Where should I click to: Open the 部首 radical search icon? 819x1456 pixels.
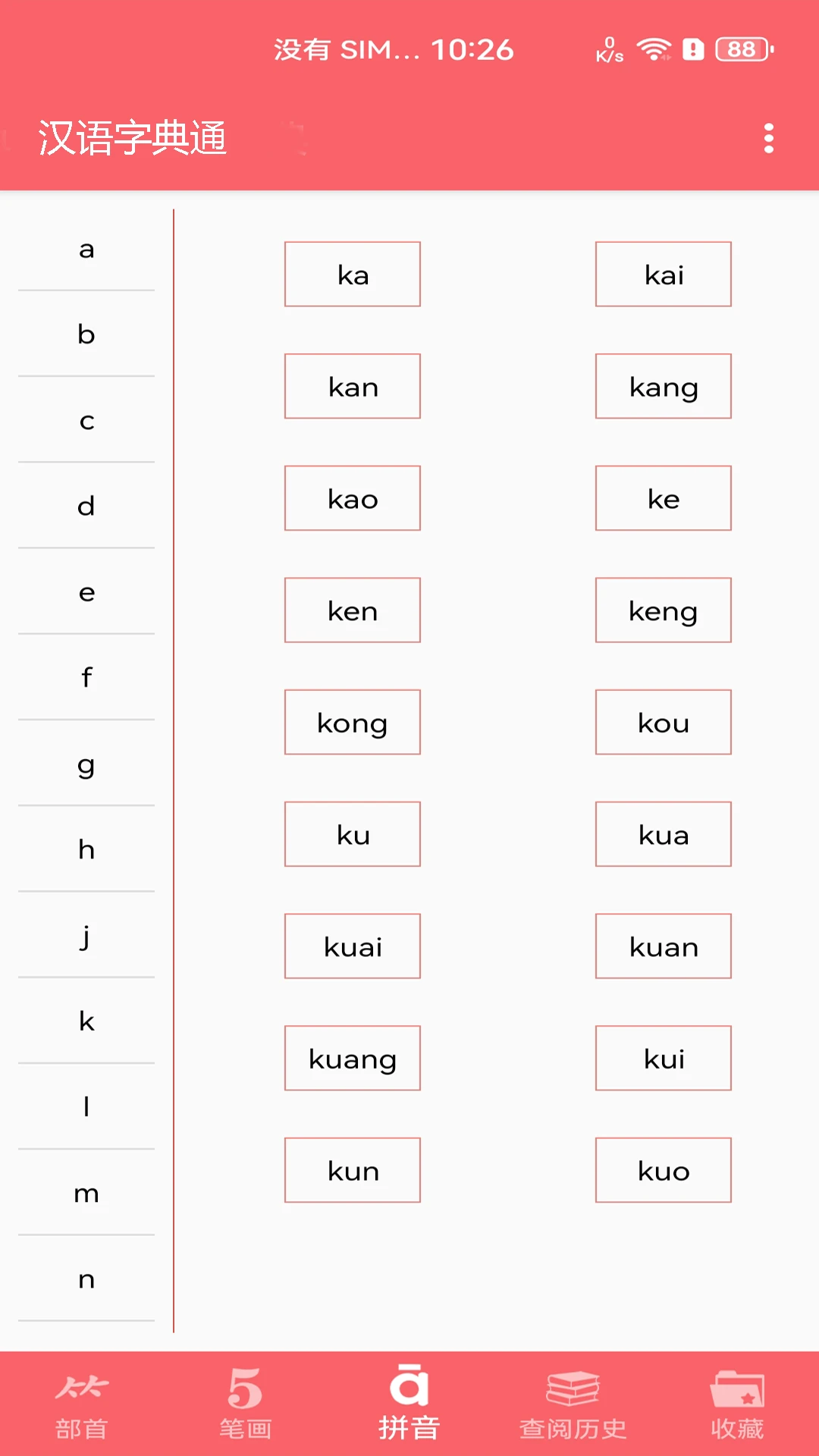[83, 1398]
